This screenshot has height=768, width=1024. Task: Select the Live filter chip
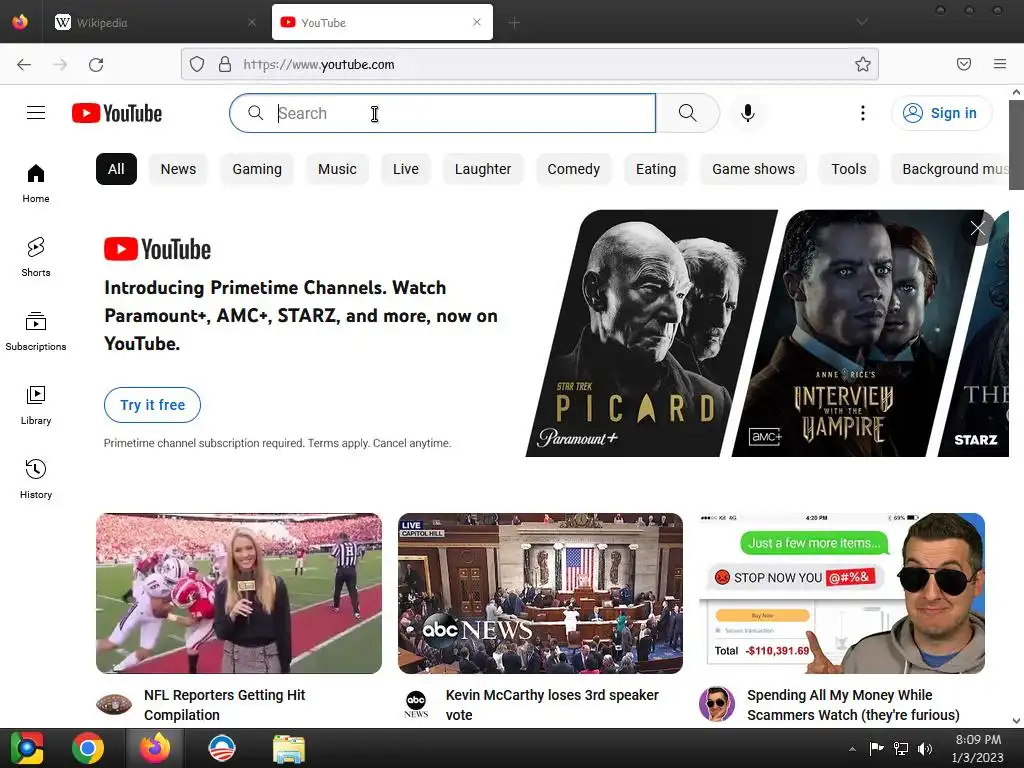coord(406,169)
